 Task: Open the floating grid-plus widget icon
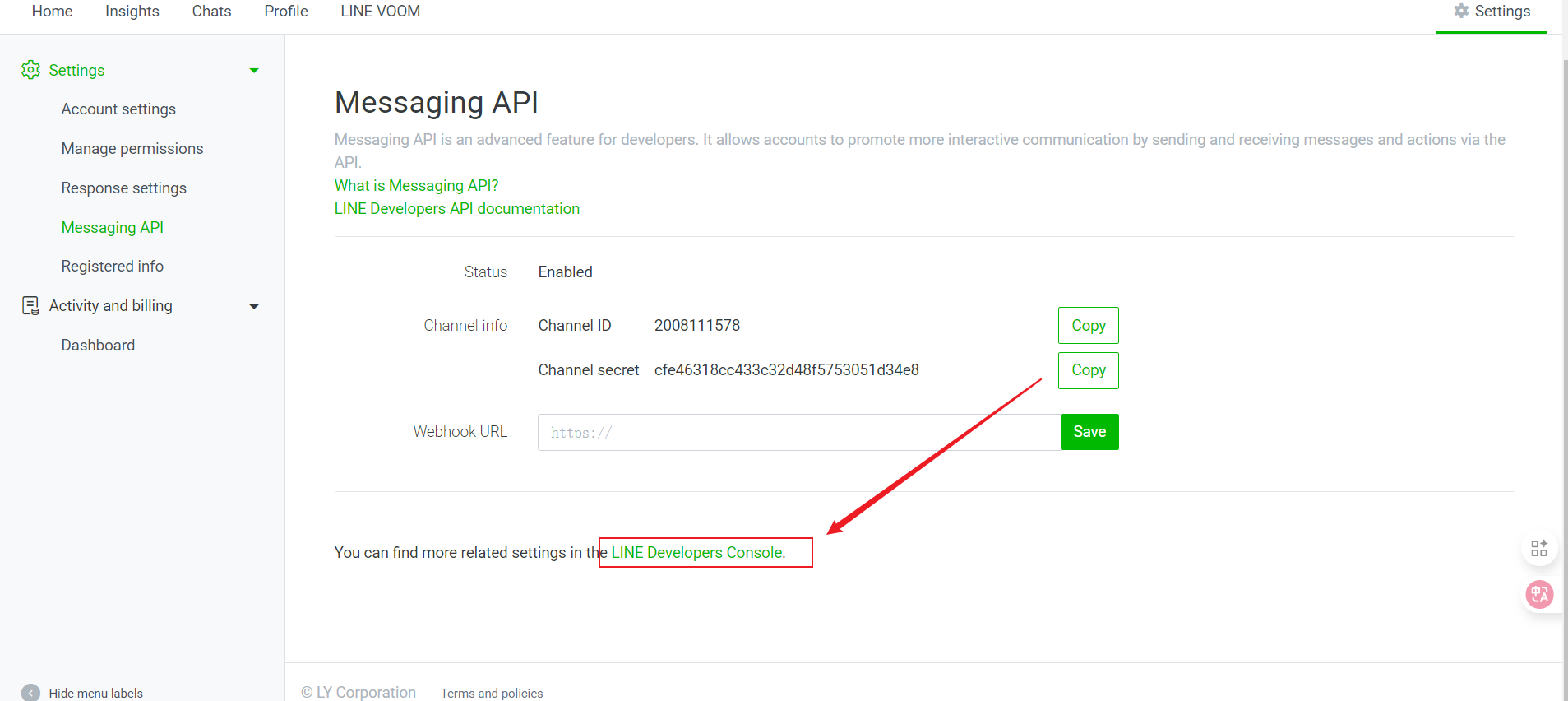point(1539,548)
